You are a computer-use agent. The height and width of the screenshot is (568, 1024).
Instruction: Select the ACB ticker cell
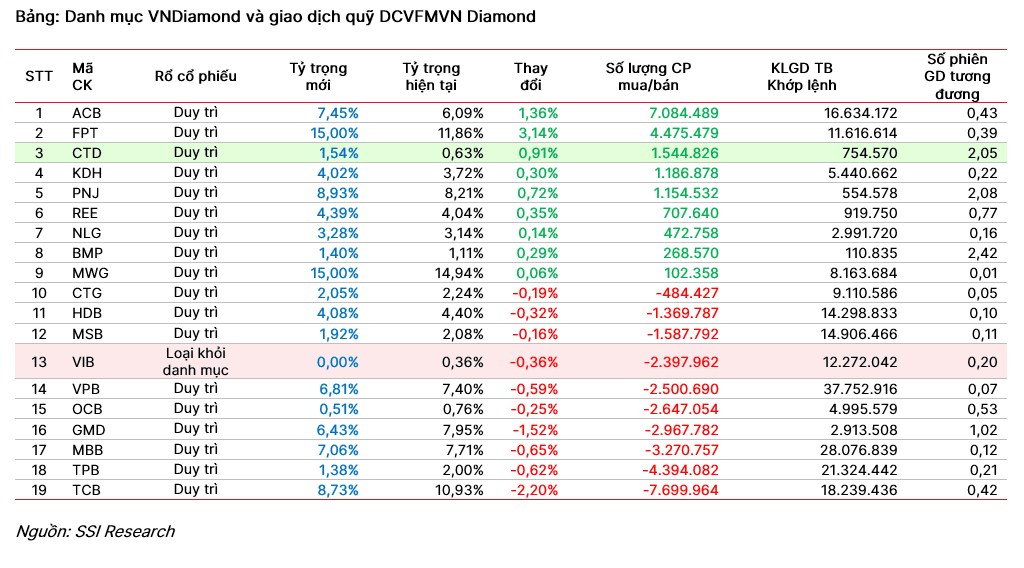[x=86, y=113]
